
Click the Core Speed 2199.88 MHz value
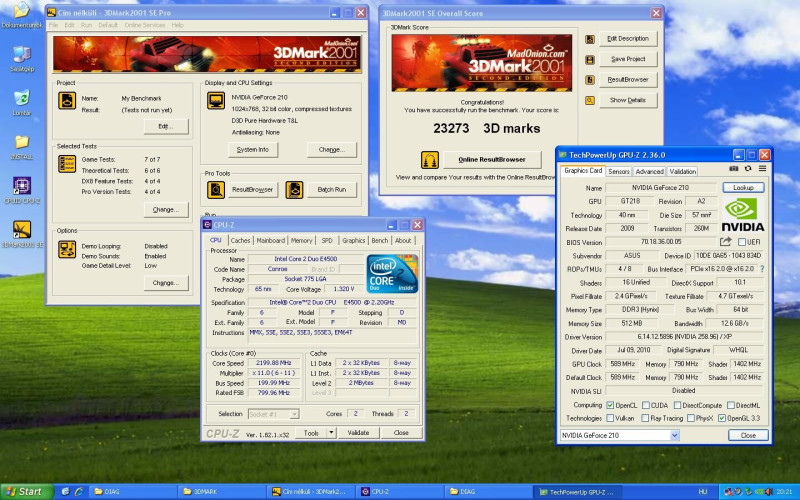[x=274, y=363]
